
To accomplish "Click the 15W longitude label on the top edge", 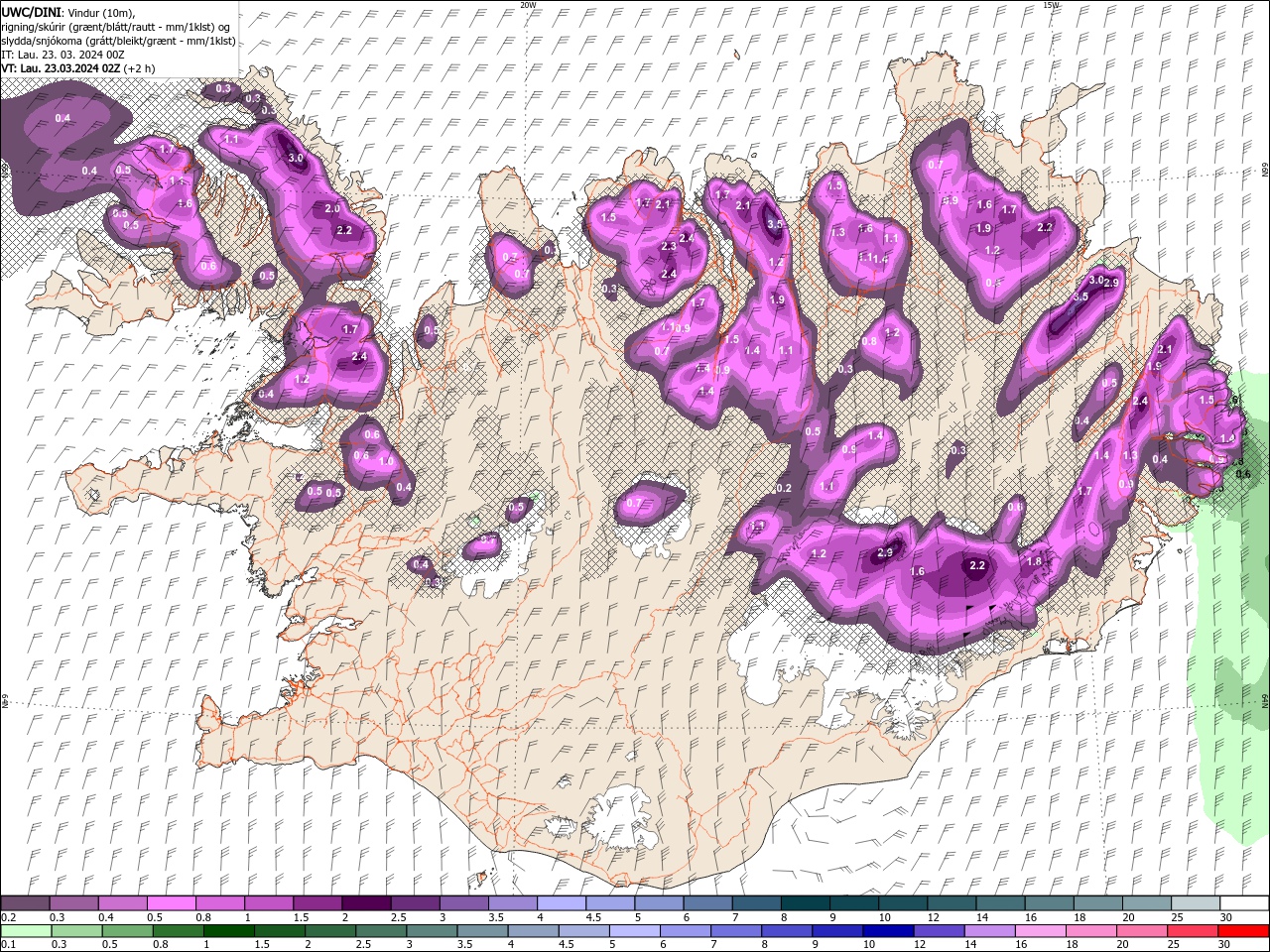I will coord(1052,4).
